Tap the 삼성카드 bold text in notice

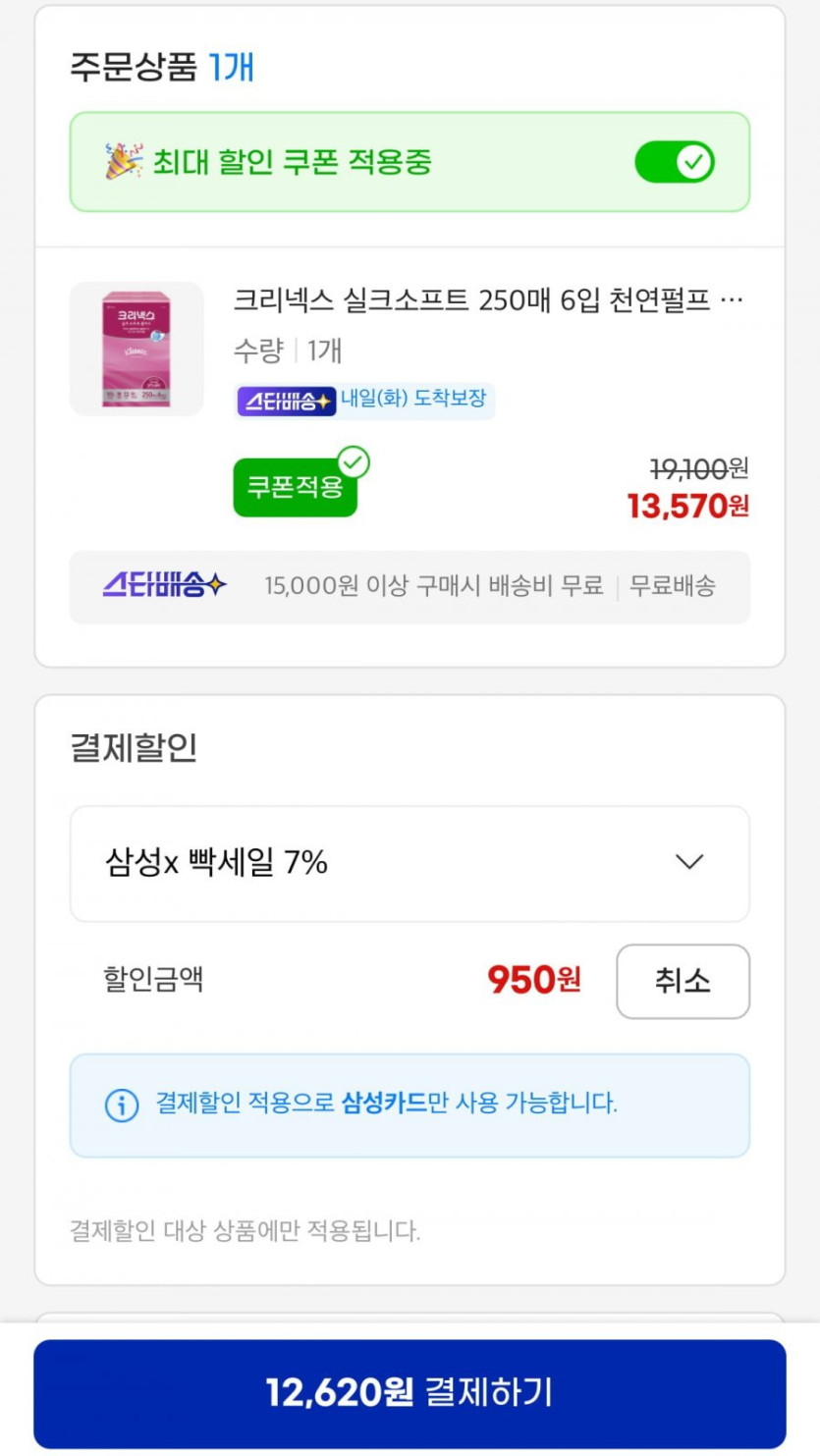(384, 1103)
